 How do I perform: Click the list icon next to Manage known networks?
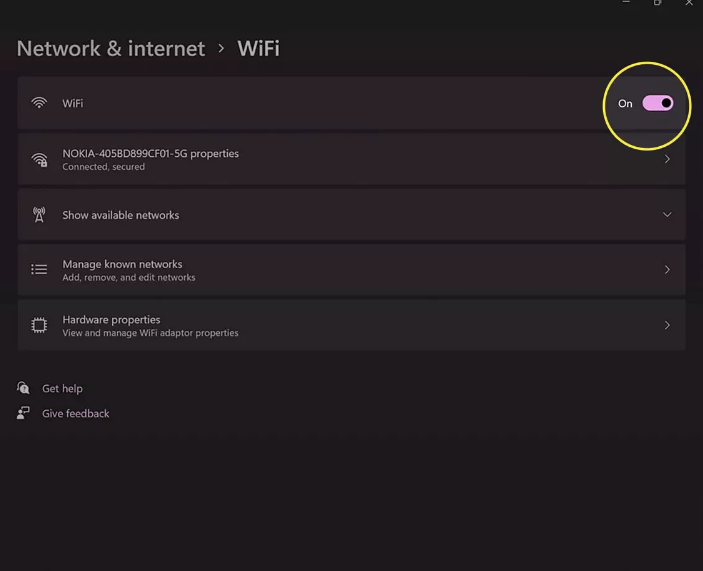pyautogui.click(x=39, y=269)
